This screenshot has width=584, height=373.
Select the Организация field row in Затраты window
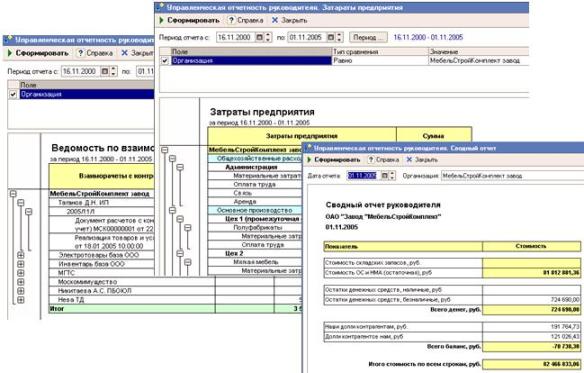tap(251, 60)
